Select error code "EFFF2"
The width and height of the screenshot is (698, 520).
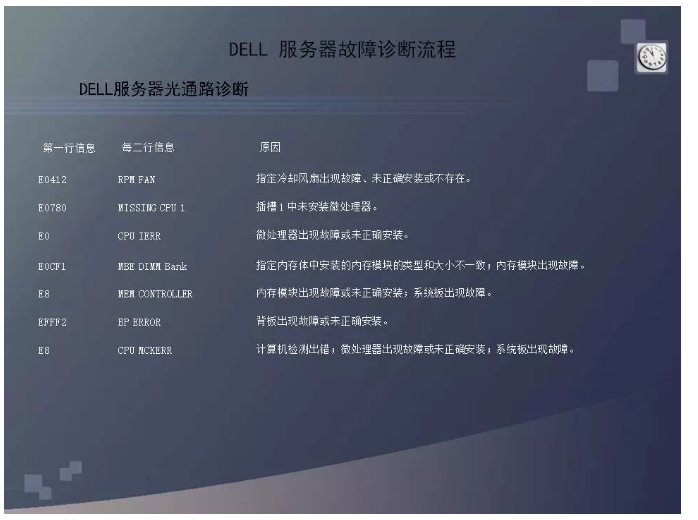52,322
